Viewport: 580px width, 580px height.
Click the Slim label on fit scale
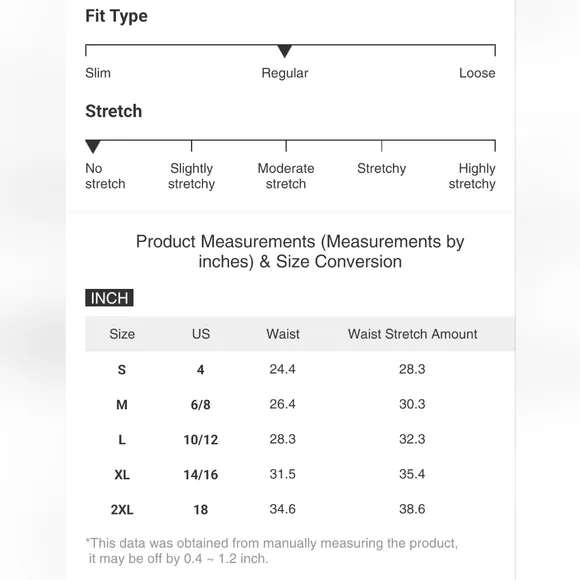pos(98,73)
